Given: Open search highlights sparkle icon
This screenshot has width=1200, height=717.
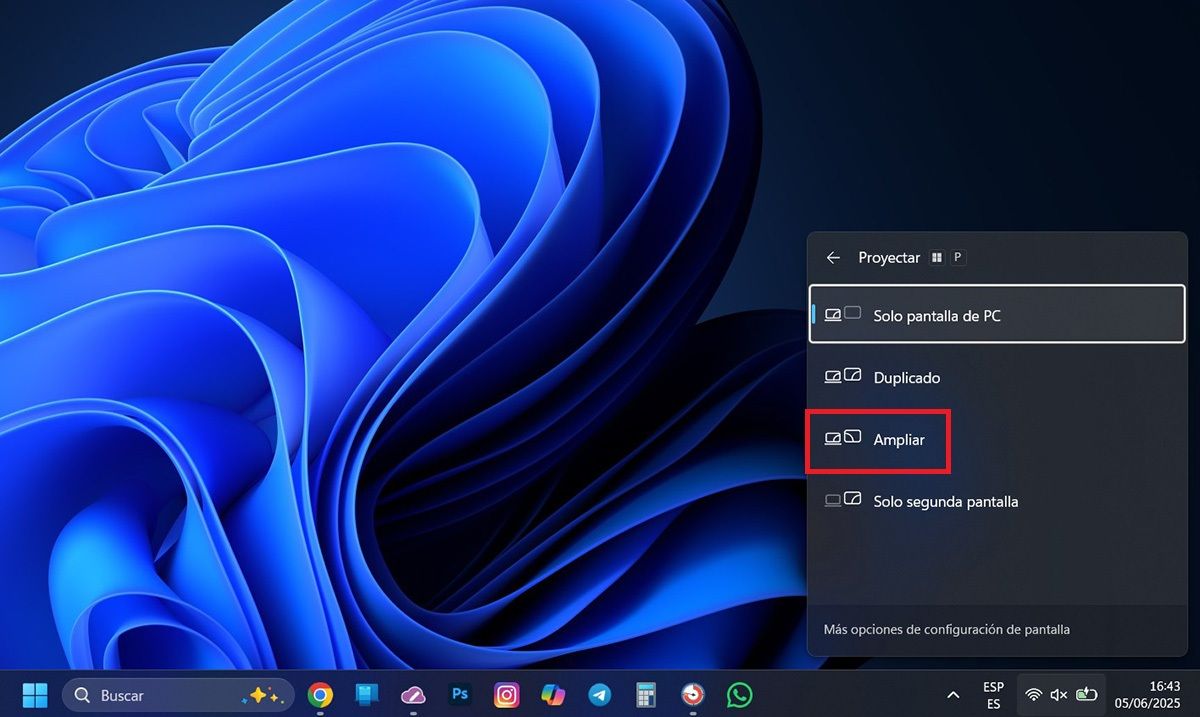Looking at the screenshot, I should (263, 695).
